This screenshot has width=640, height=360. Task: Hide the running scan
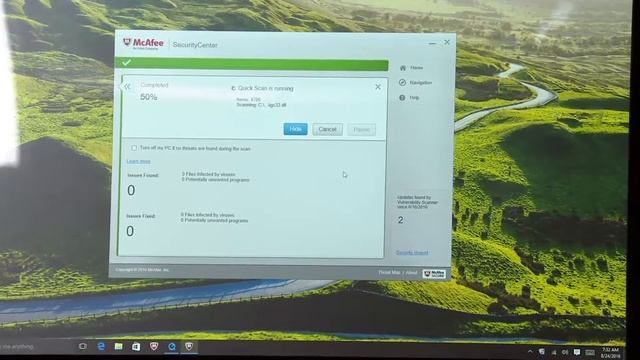pyautogui.click(x=296, y=129)
